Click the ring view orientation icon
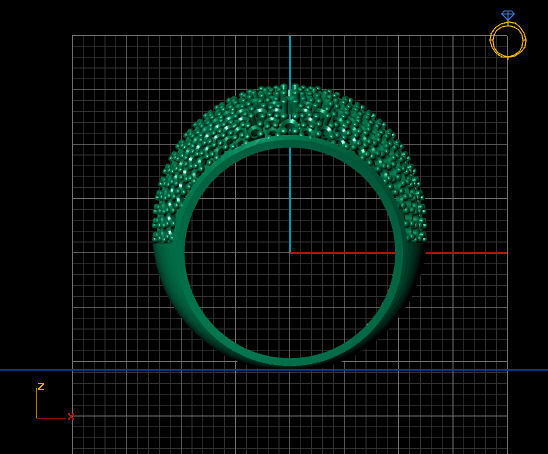This screenshot has height=454, width=548. coord(508,35)
